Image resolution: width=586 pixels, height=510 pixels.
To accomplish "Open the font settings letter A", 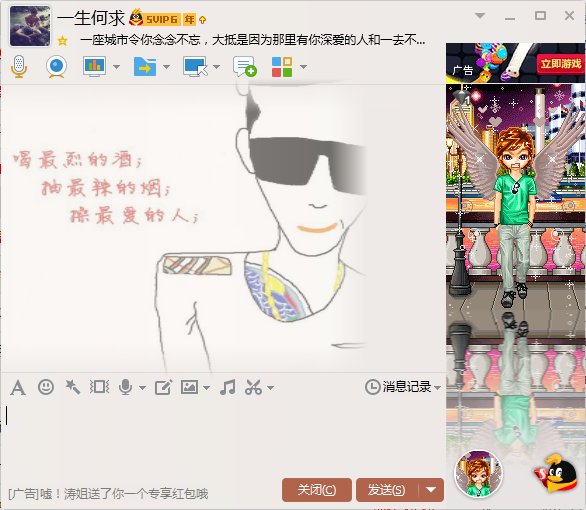I will tap(18, 387).
